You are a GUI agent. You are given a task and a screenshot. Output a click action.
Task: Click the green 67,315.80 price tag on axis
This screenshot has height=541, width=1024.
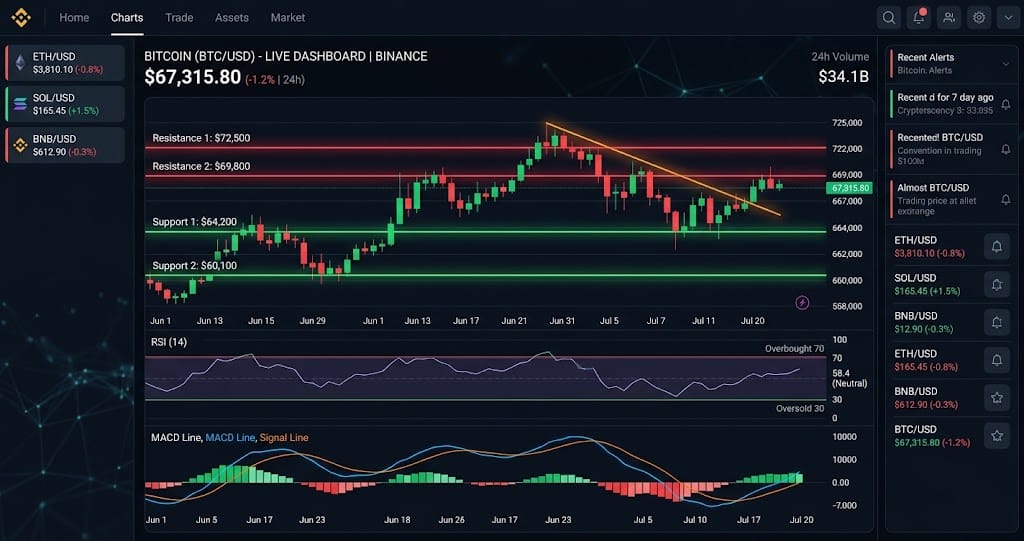click(850, 188)
